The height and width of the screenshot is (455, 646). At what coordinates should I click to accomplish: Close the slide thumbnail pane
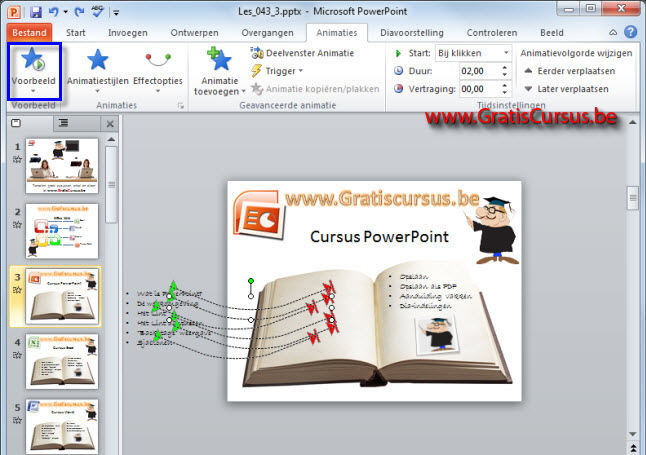pyautogui.click(x=110, y=124)
